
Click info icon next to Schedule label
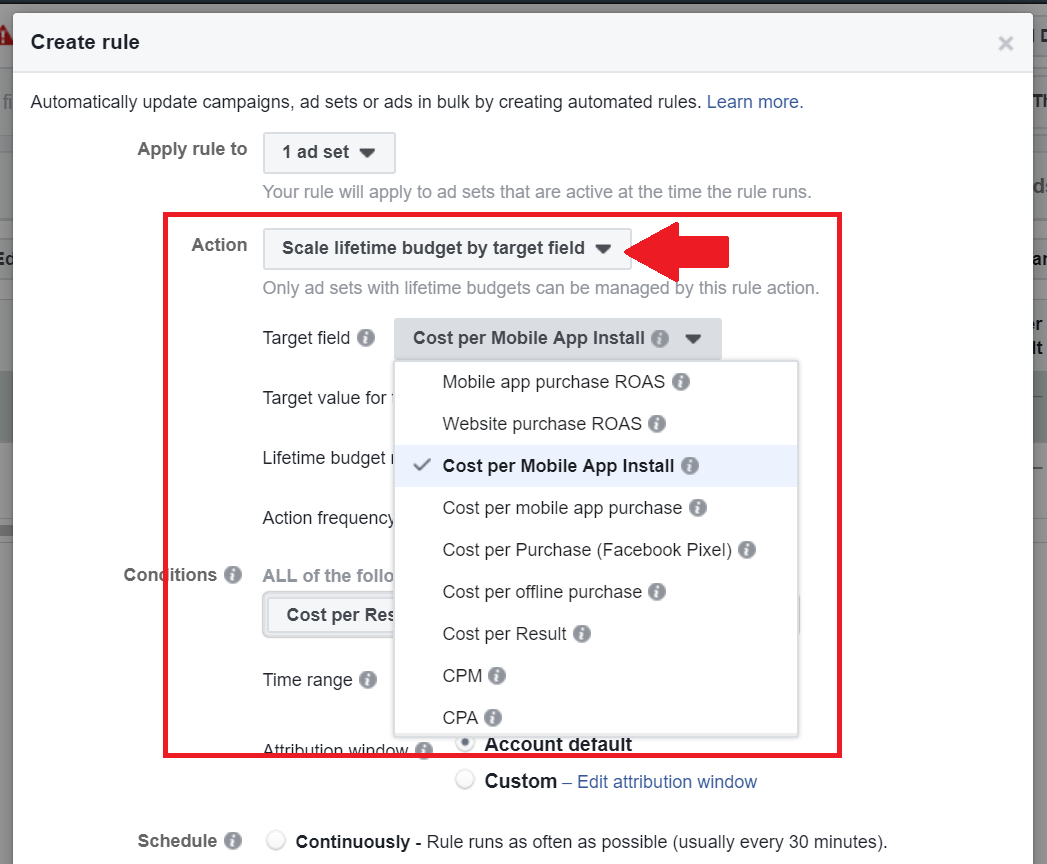pos(233,841)
